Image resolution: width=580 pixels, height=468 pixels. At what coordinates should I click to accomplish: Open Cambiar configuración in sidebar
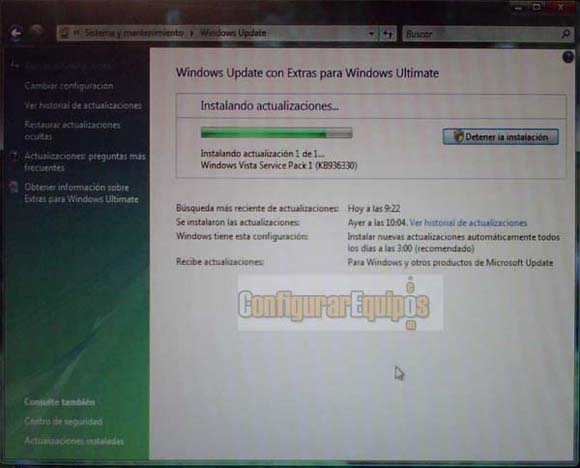69,86
